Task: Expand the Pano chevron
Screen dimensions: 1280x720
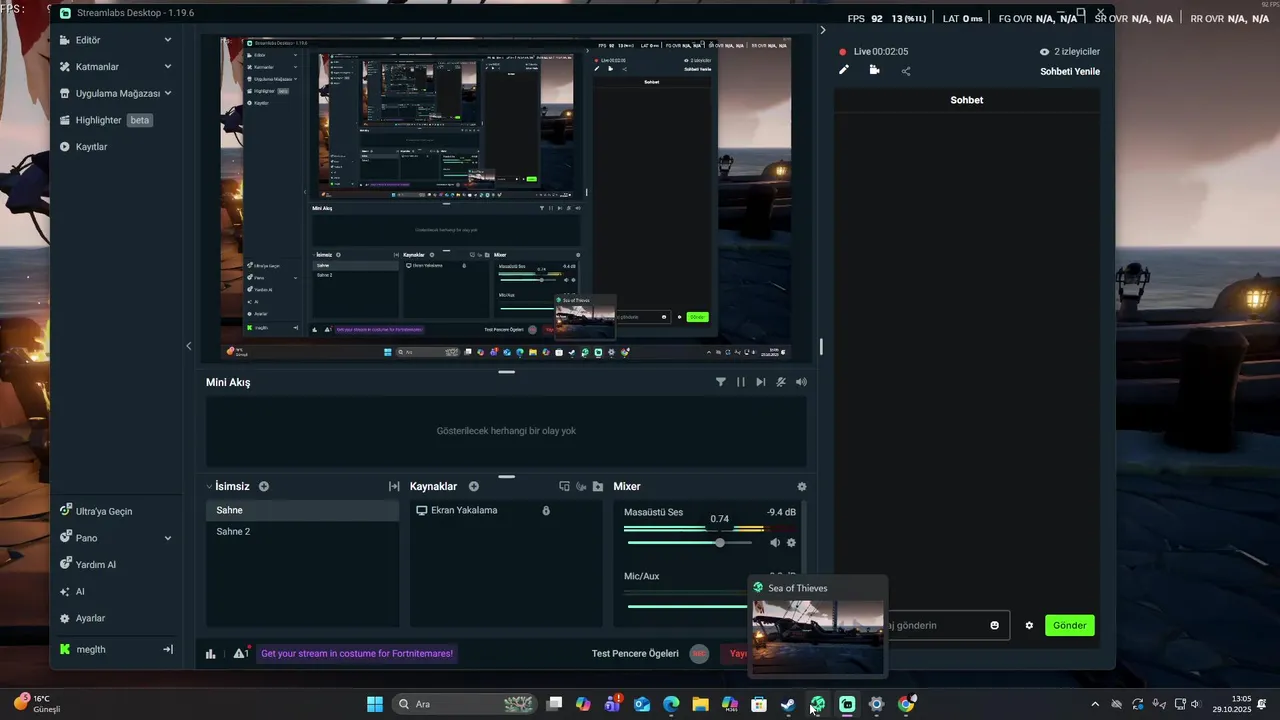Action: tap(168, 538)
